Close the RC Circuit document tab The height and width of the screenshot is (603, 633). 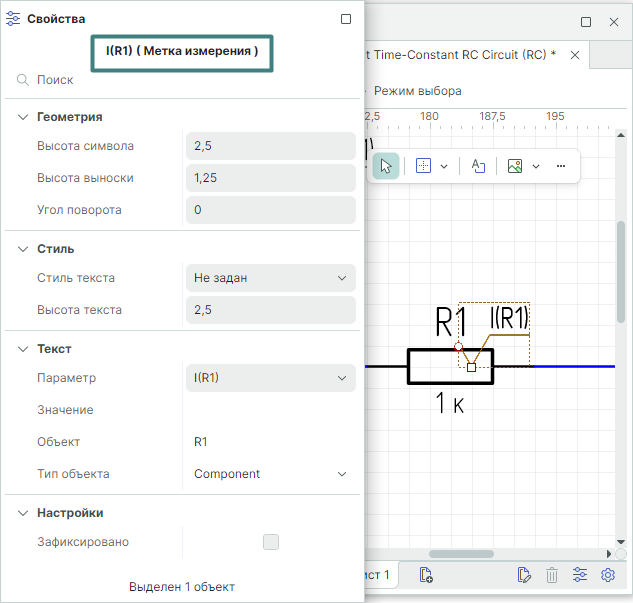pos(574,55)
